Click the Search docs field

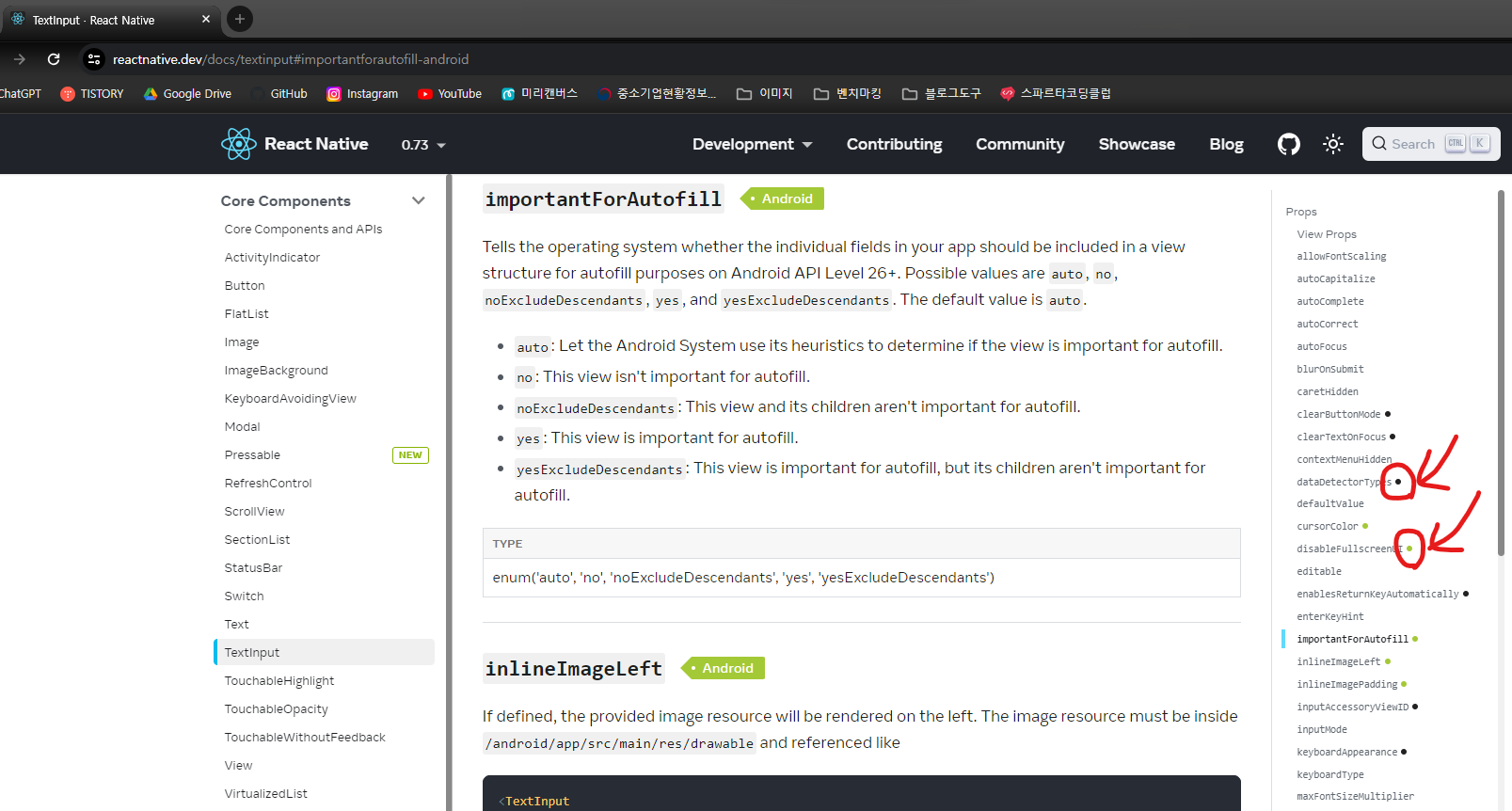point(1430,144)
